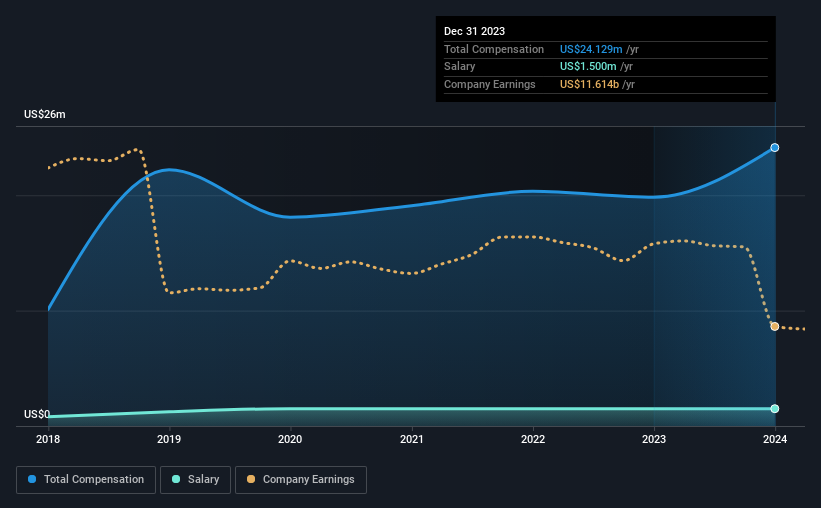Click the US$0 y-axis label
The width and height of the screenshot is (821, 508).
pos(37,414)
